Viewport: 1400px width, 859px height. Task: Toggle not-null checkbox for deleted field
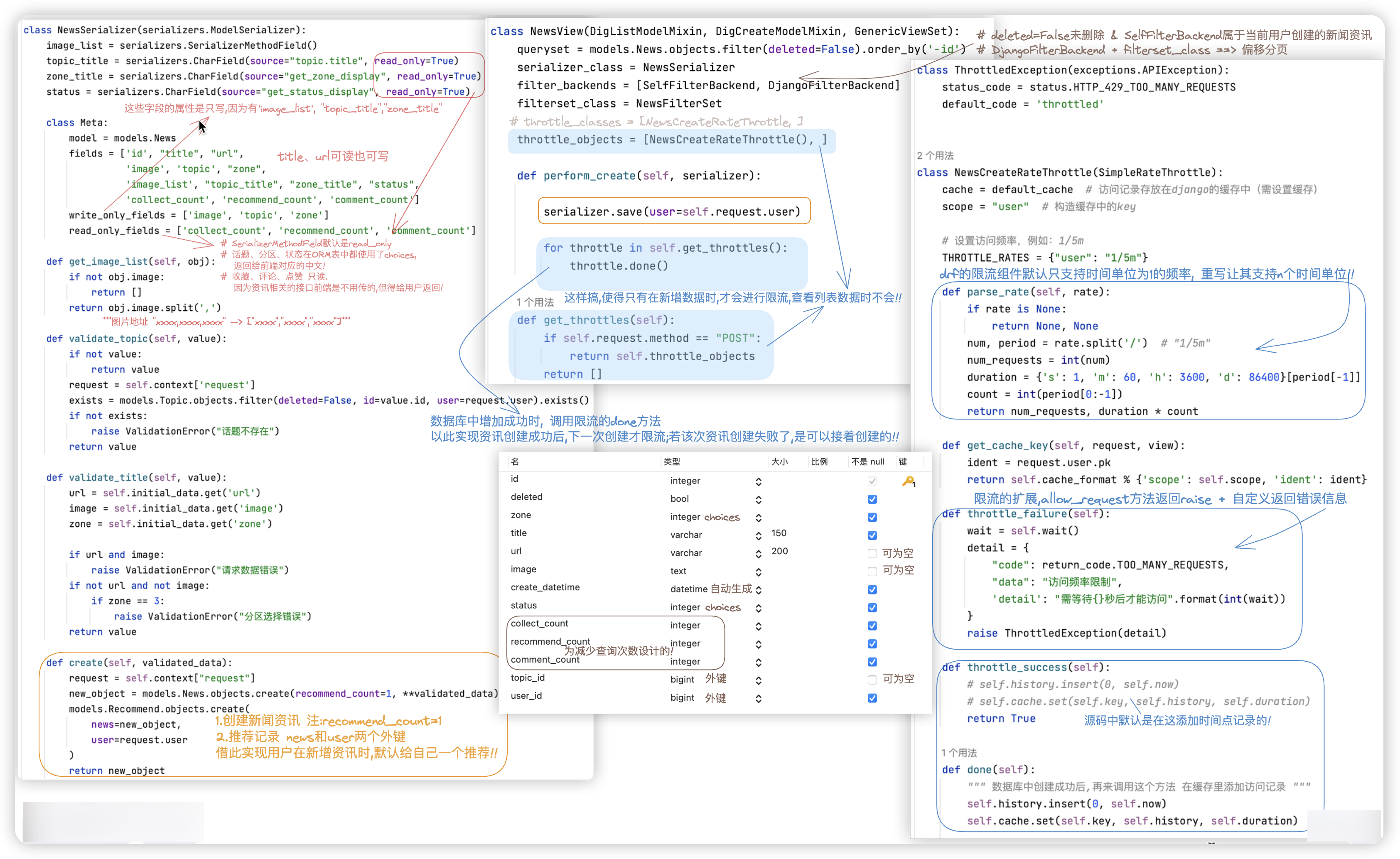[x=872, y=499]
